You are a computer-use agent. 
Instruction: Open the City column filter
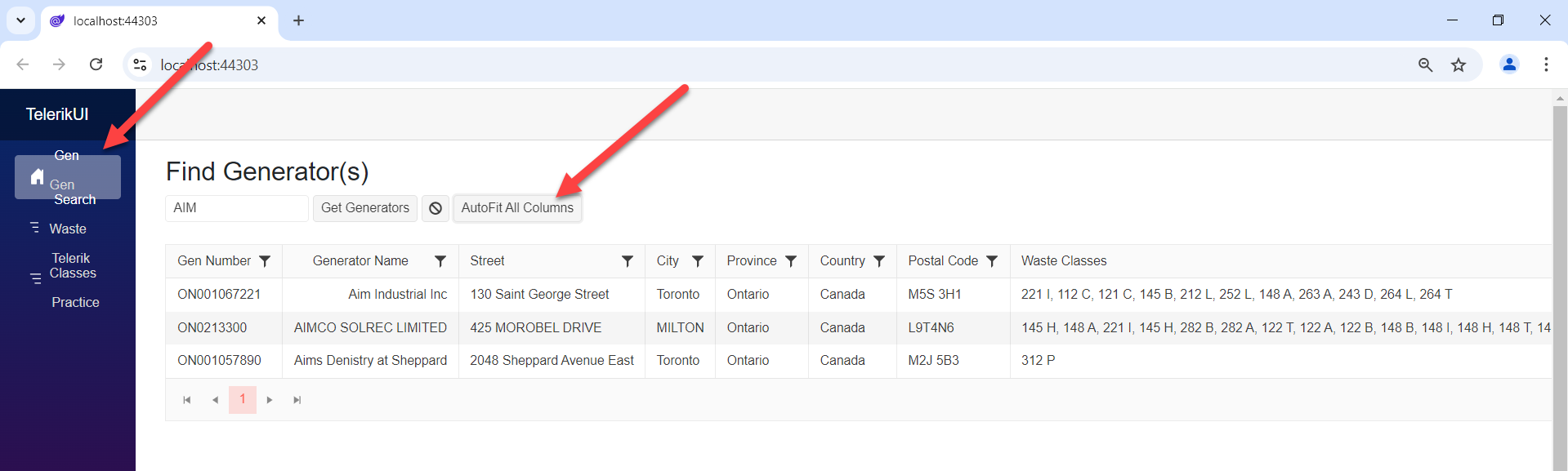[698, 261]
